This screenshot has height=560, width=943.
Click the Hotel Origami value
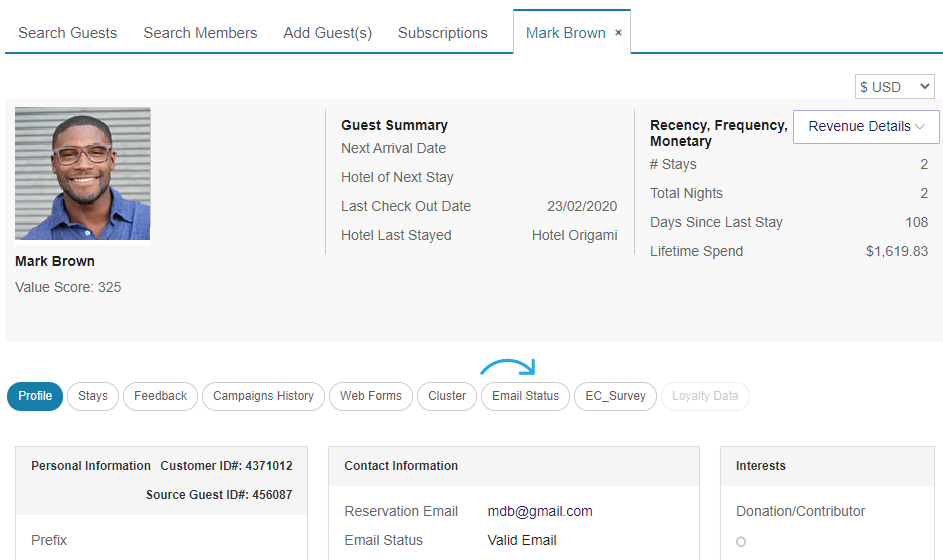574,235
